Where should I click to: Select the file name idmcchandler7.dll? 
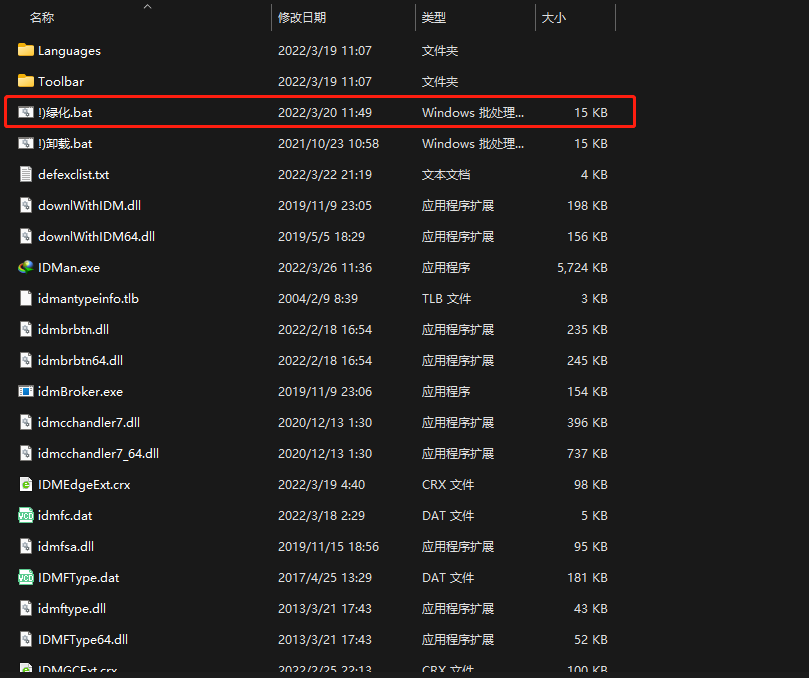(89, 423)
